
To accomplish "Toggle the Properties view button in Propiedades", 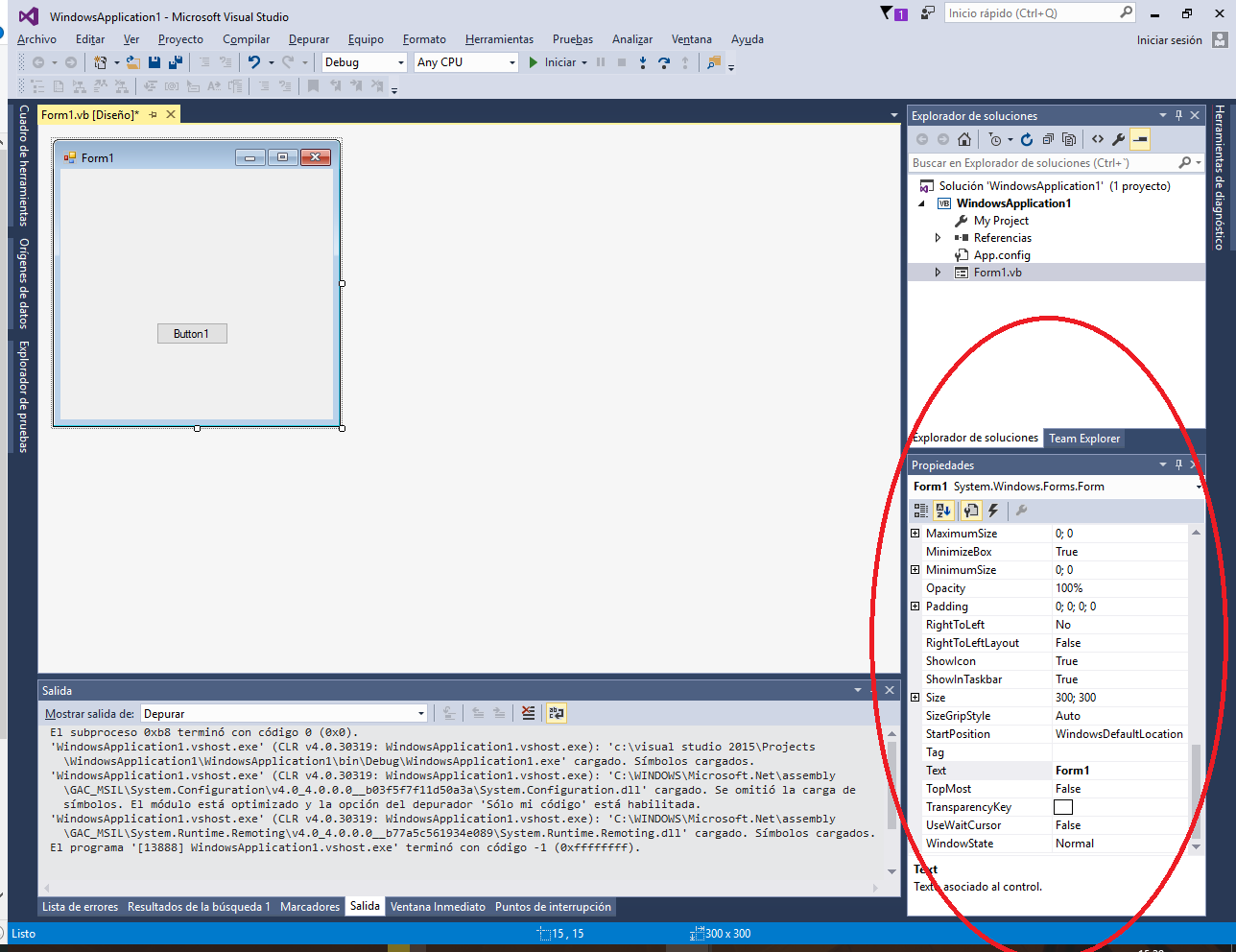I will pos(971,511).
